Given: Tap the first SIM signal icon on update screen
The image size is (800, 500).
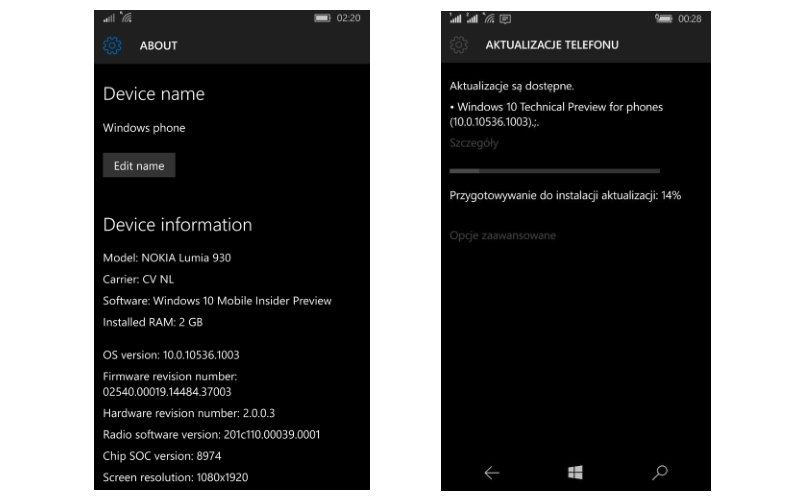Looking at the screenshot, I should pyautogui.click(x=455, y=18).
